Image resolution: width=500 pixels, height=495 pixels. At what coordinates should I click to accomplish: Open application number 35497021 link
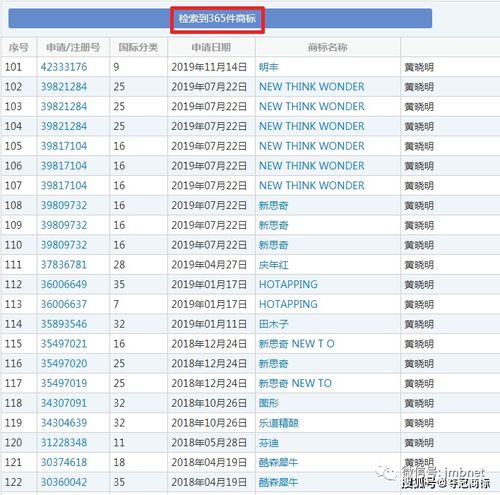tap(64, 344)
